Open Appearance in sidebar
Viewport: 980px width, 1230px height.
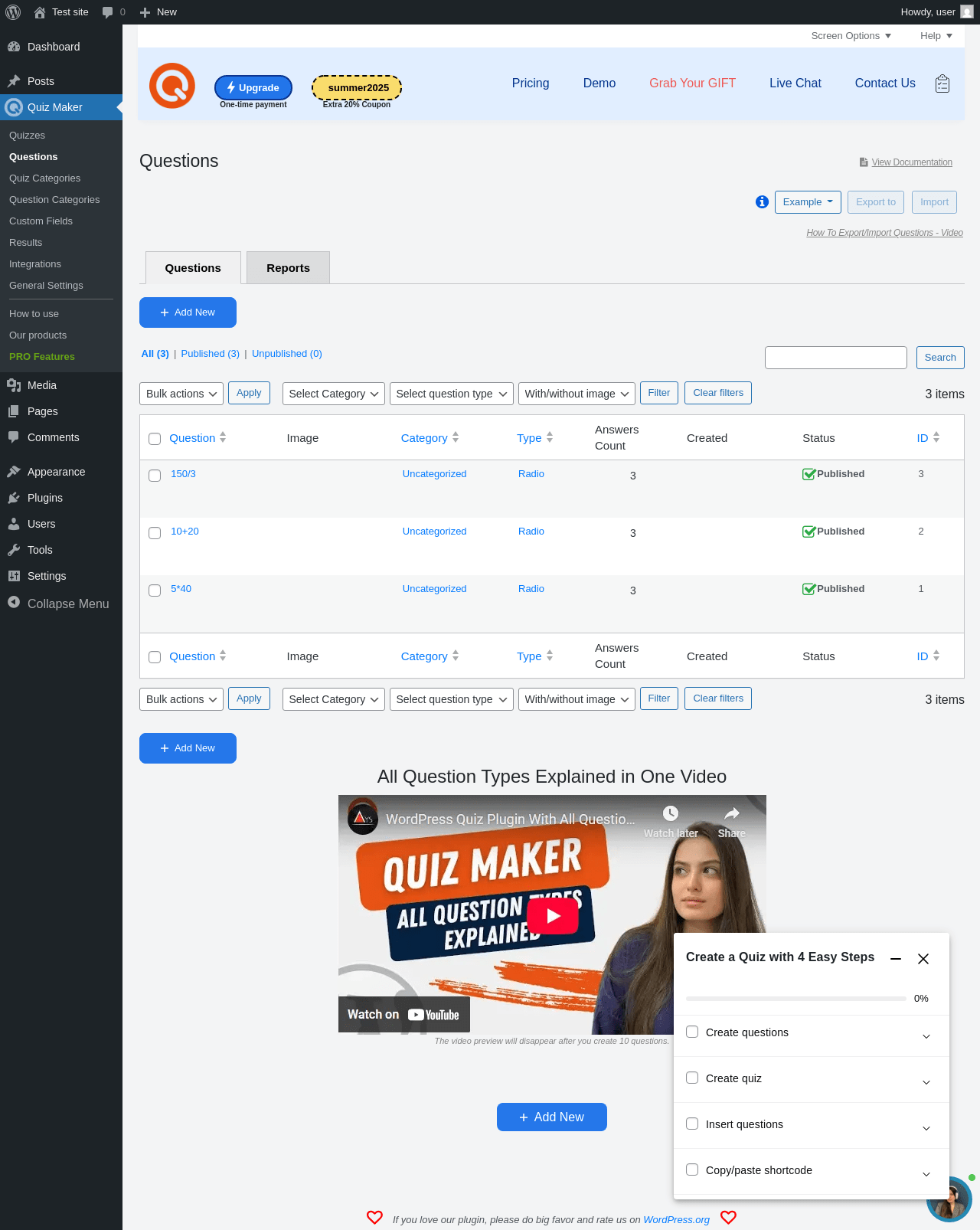click(x=61, y=472)
